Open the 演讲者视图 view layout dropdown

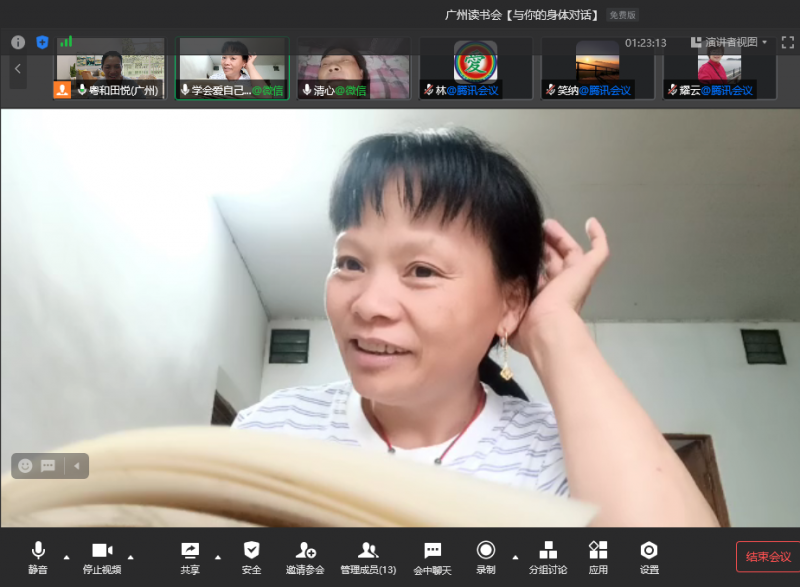coord(729,42)
